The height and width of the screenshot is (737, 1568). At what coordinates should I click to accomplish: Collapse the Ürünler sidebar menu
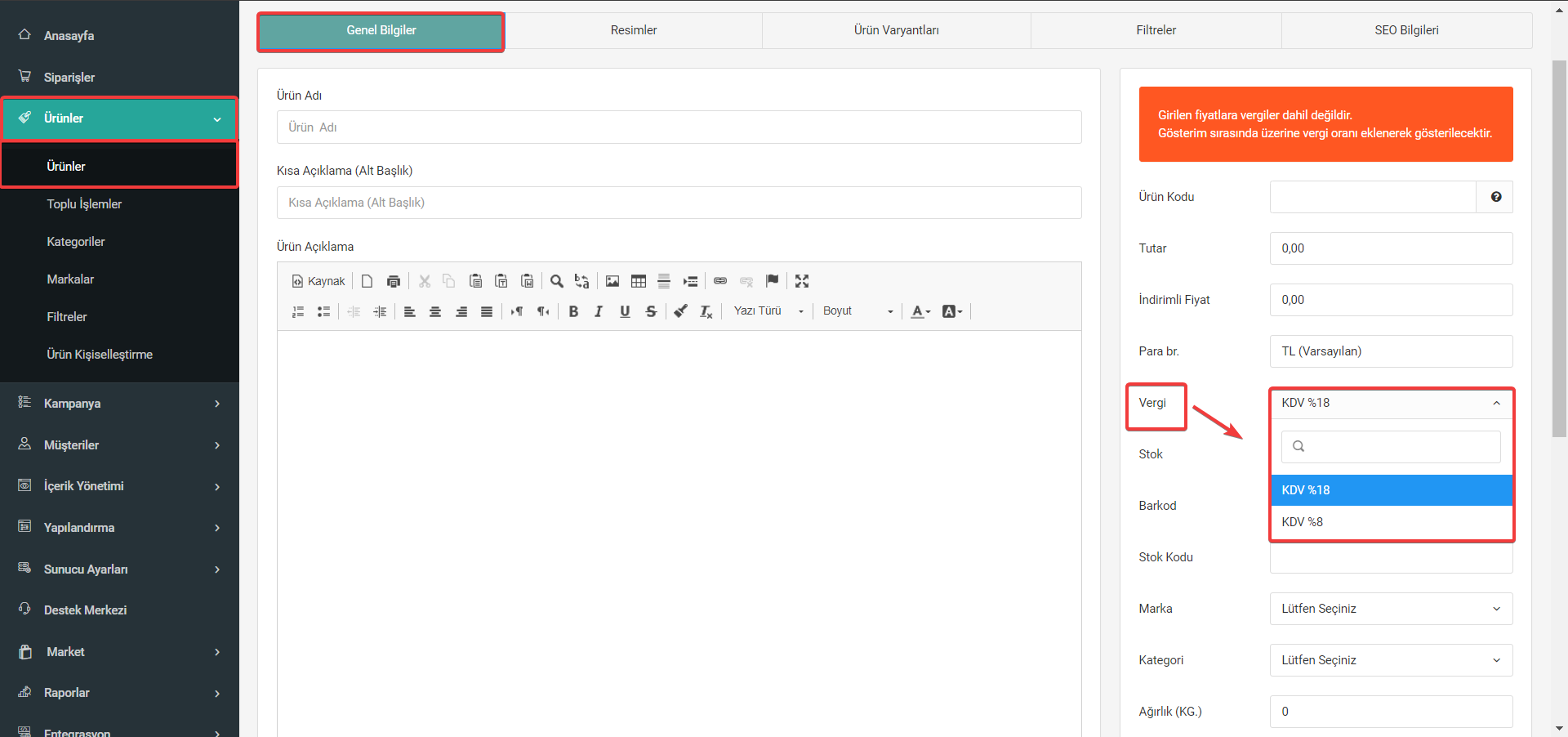coord(119,118)
